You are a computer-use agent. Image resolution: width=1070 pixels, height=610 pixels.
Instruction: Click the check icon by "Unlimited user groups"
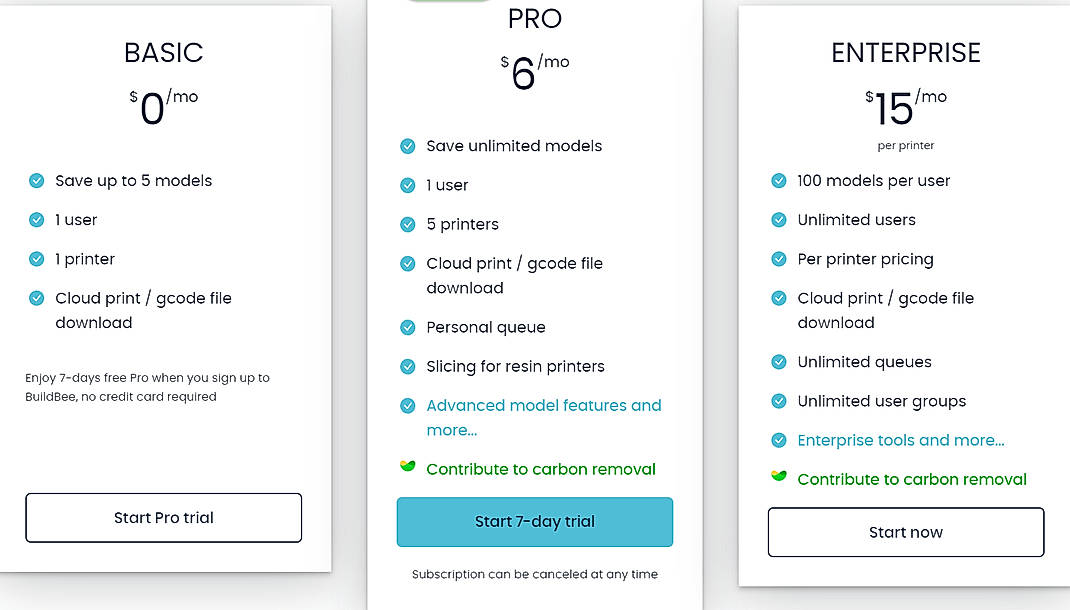point(779,401)
